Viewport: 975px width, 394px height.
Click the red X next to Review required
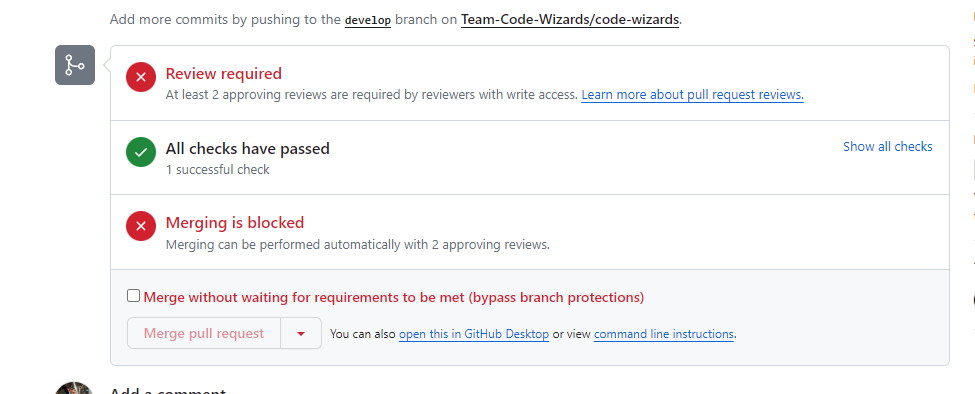click(x=141, y=77)
